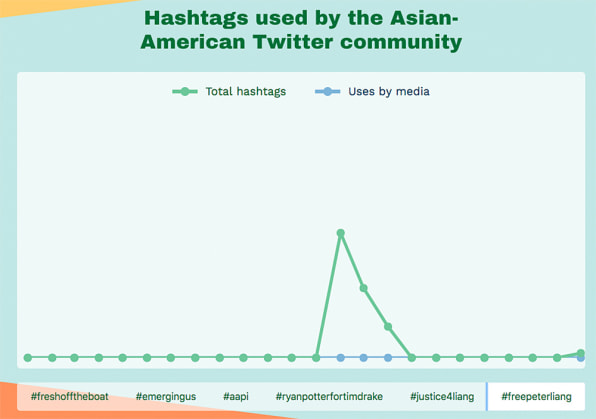Click the green Total hashtags legend marker

(x=185, y=92)
